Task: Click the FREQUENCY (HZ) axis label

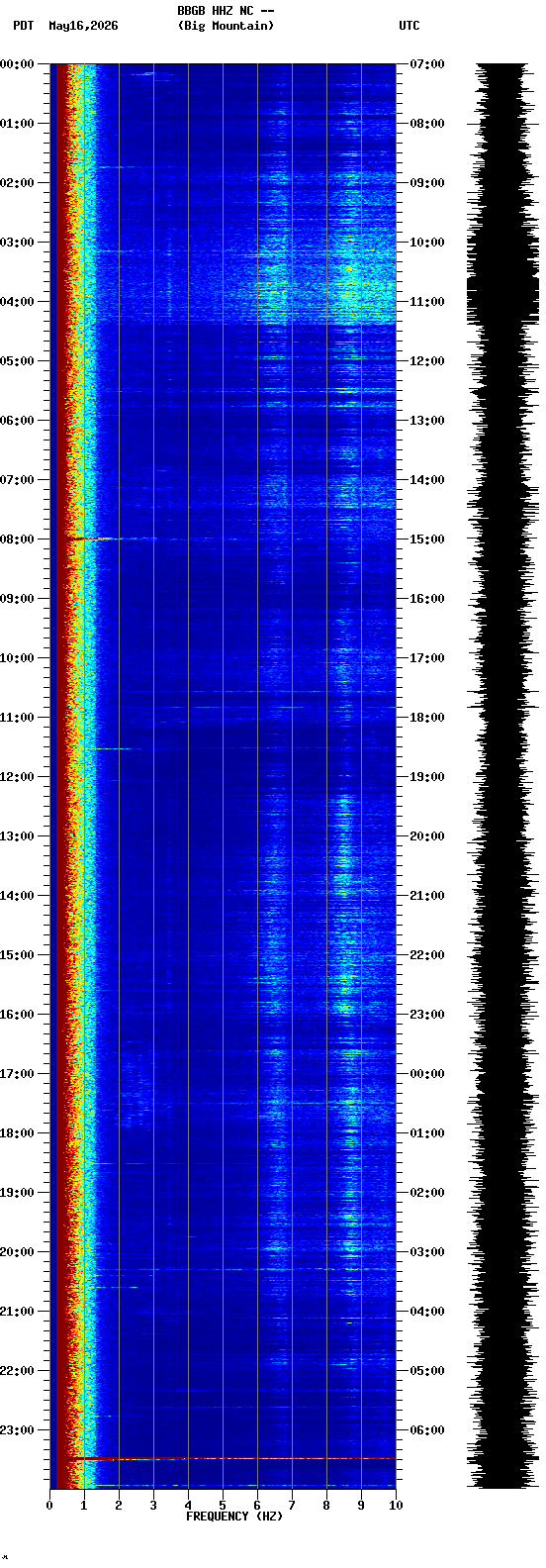Action: 234,1517
